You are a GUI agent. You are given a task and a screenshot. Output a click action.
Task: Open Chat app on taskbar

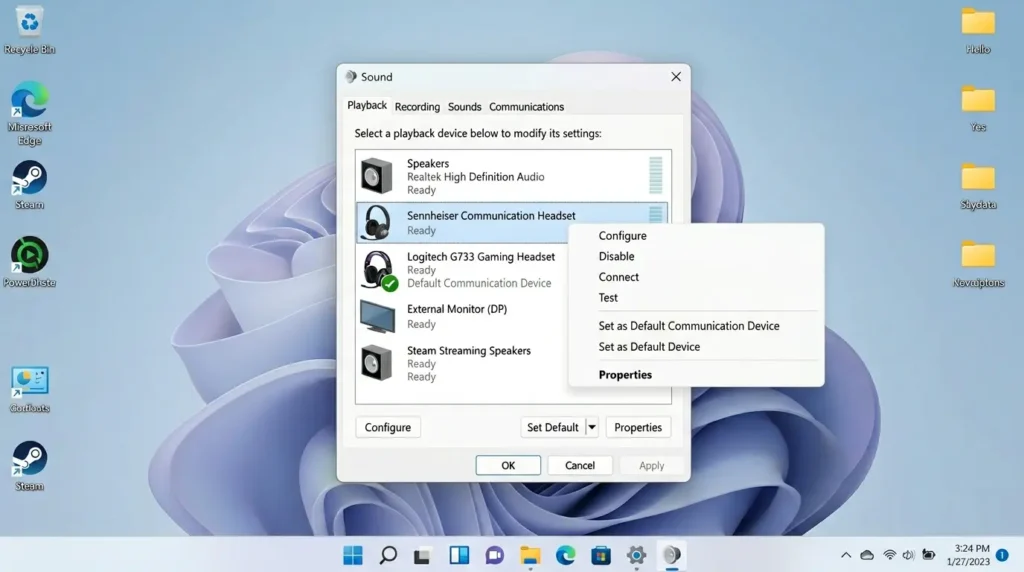(x=494, y=555)
